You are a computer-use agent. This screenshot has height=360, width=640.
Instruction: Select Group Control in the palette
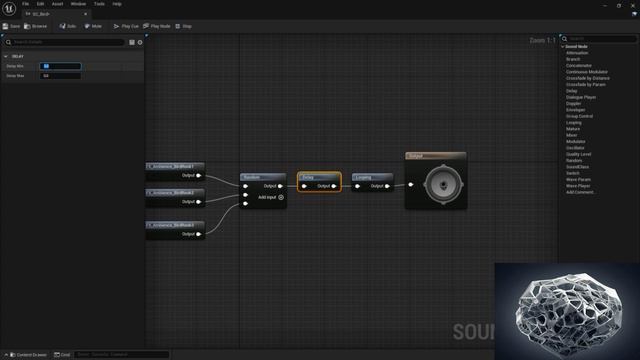click(579, 116)
